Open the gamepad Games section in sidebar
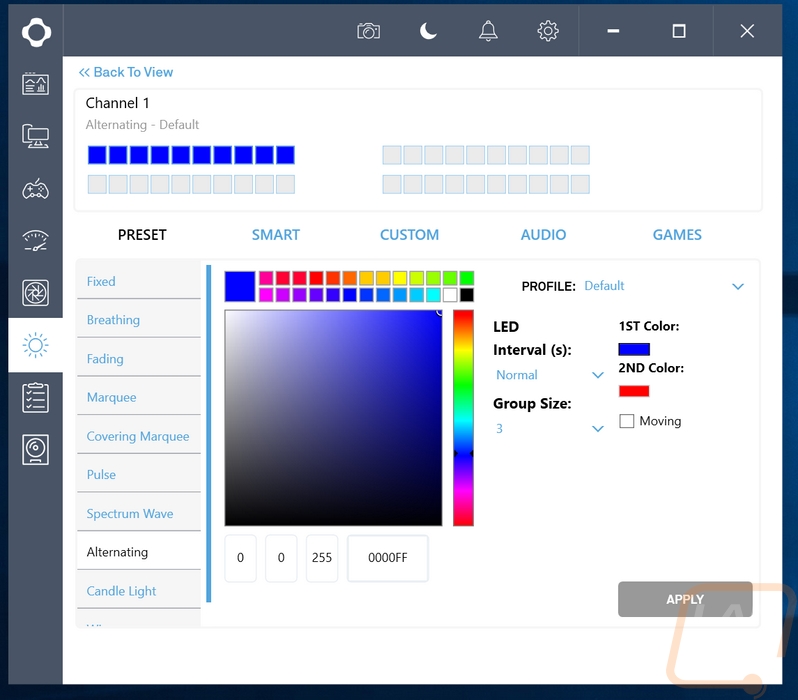The width and height of the screenshot is (798, 700). [36, 189]
